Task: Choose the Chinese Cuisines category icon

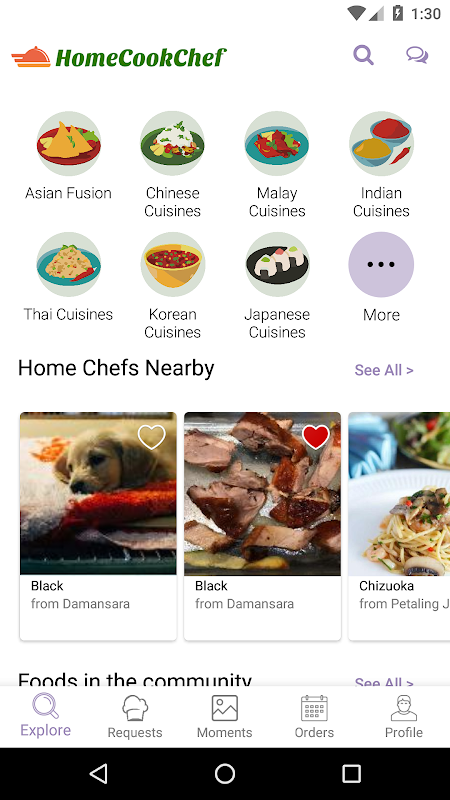Action: (x=172, y=143)
